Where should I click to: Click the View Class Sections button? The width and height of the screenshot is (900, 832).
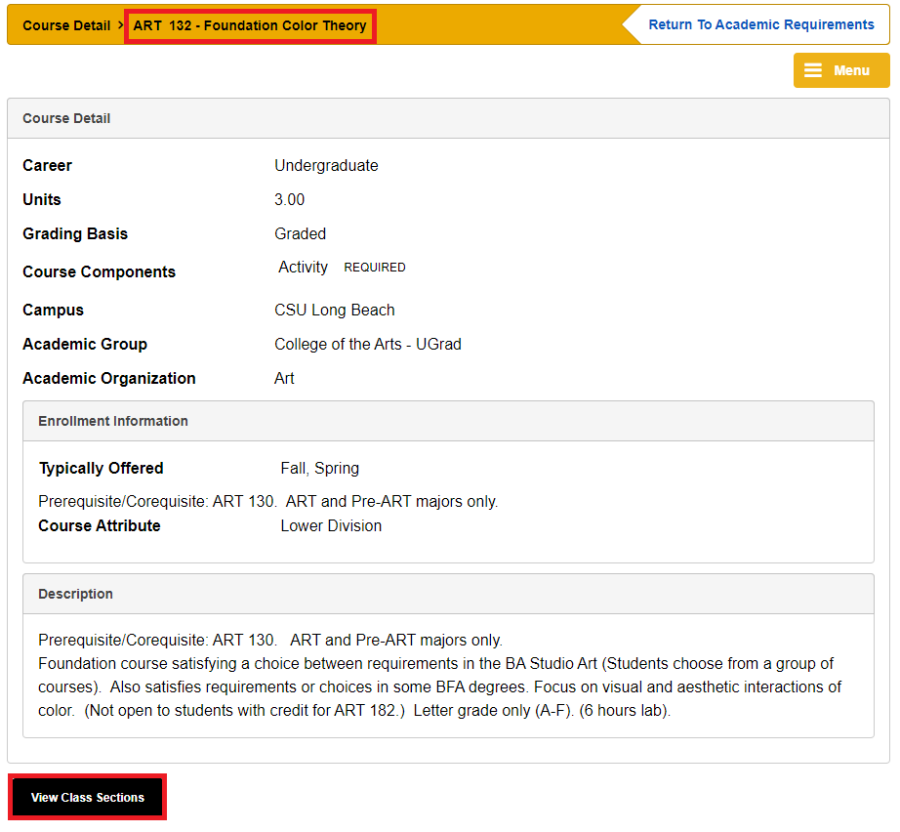coord(87,797)
